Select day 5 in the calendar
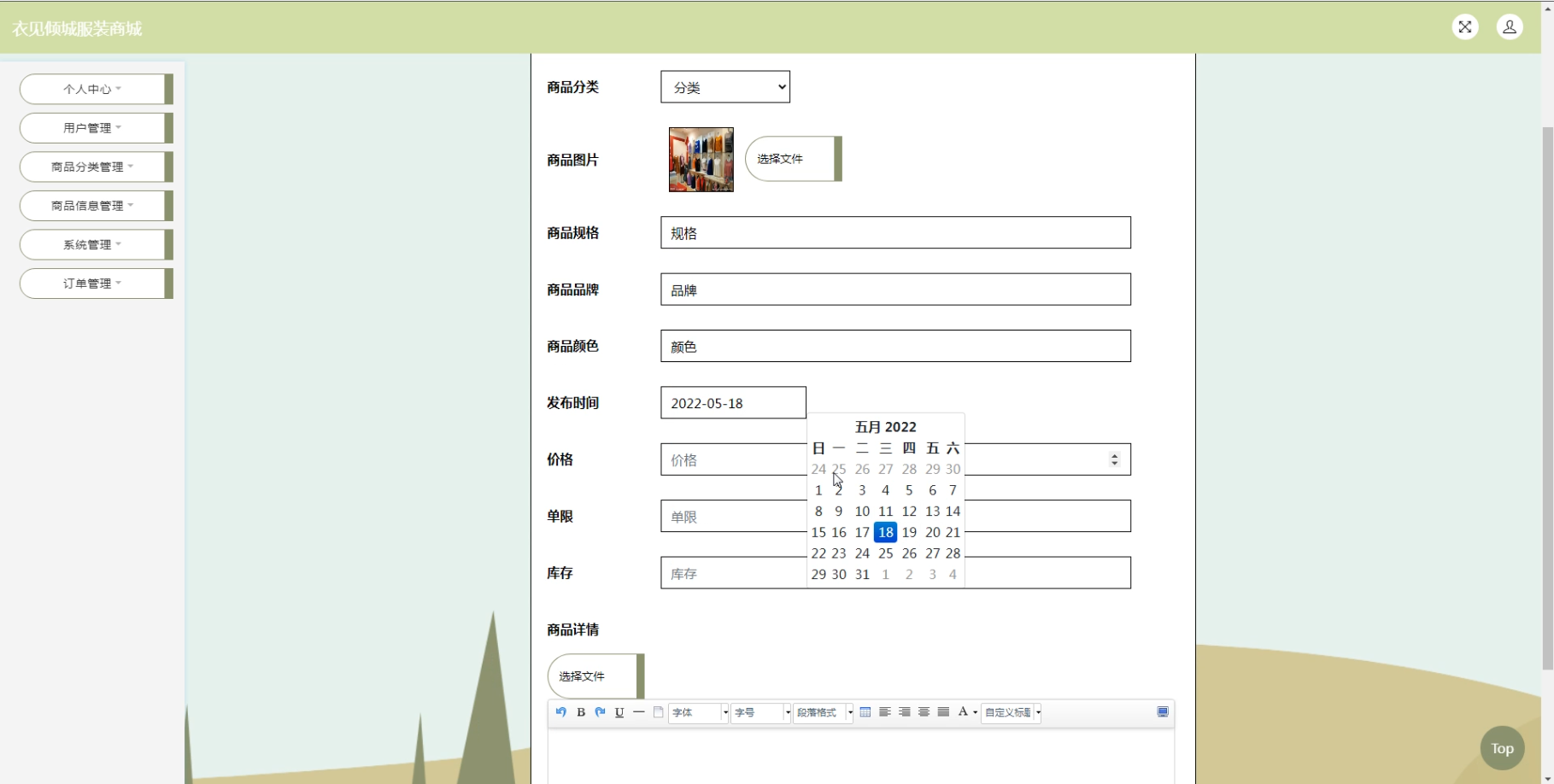Screen dimensions: 1554x784 click(909, 490)
